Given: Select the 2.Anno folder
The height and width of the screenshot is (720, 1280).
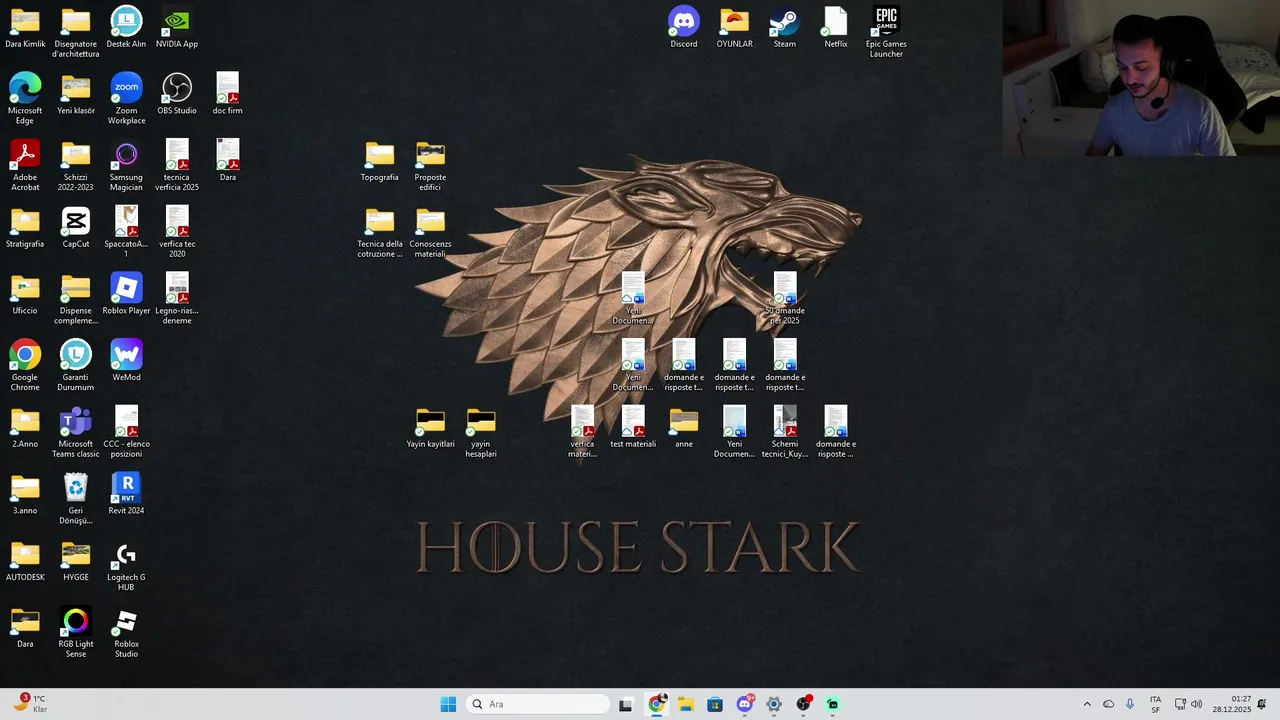Looking at the screenshot, I should pos(25,427).
